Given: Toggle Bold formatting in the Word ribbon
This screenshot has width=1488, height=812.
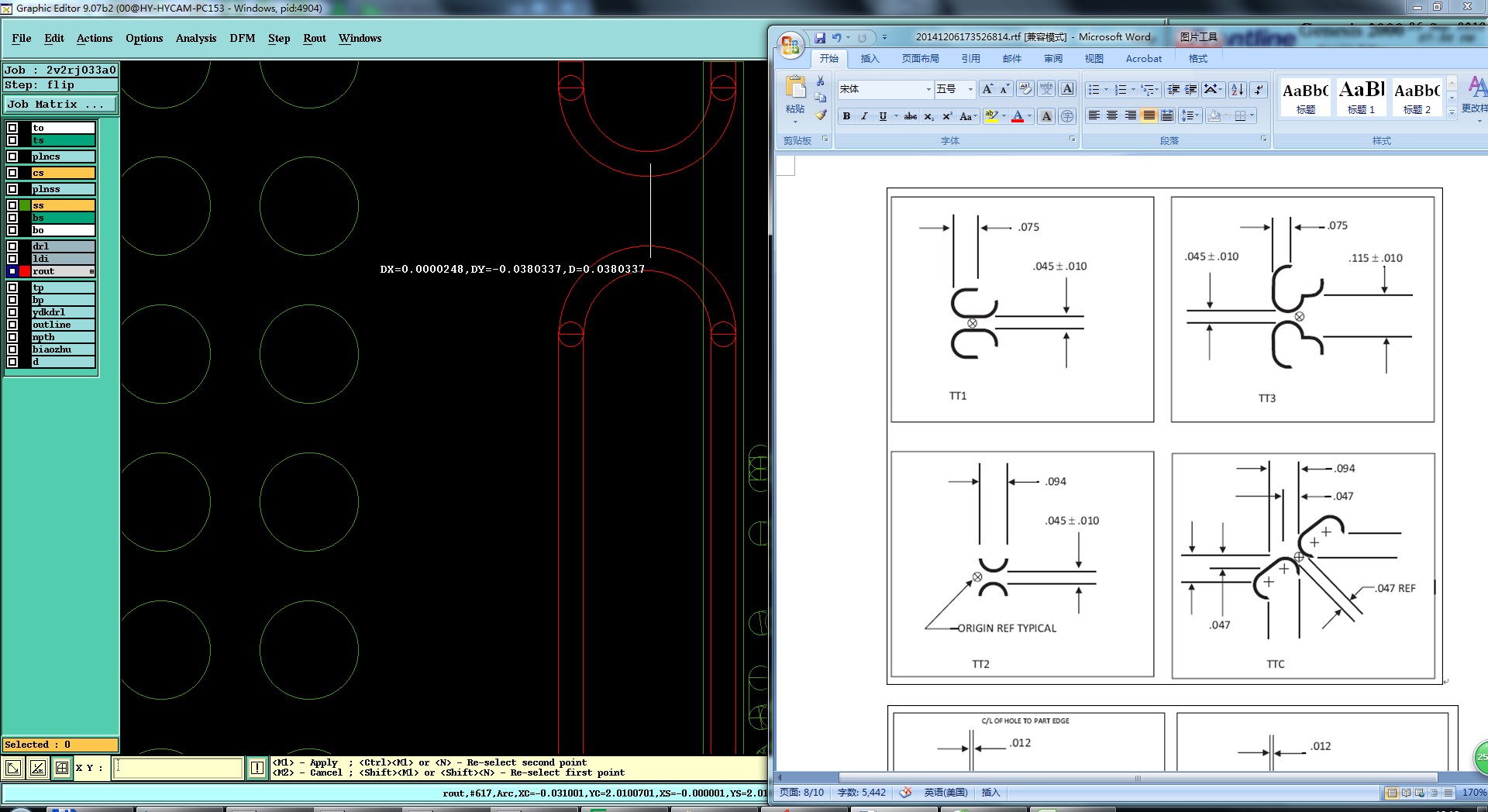Looking at the screenshot, I should pyautogui.click(x=846, y=116).
